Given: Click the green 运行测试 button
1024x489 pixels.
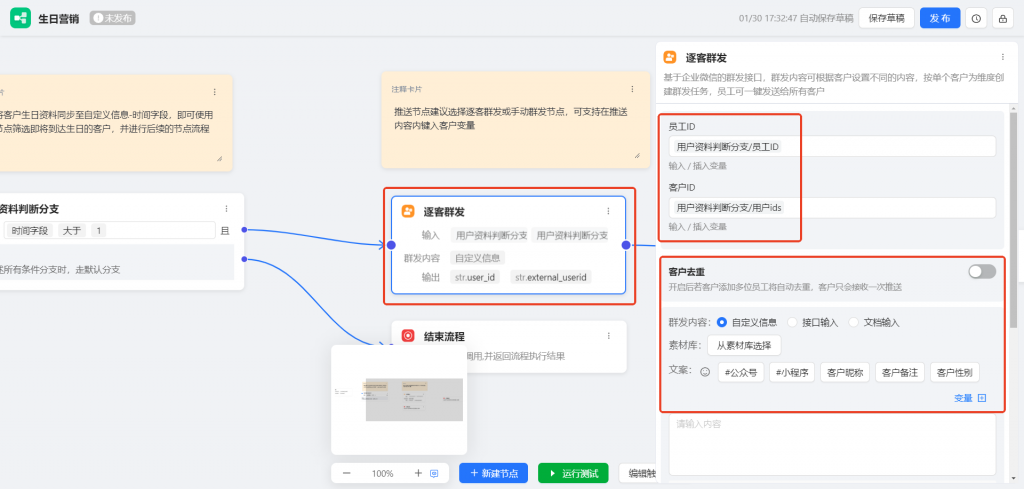Looking at the screenshot, I should pyautogui.click(x=573, y=473).
